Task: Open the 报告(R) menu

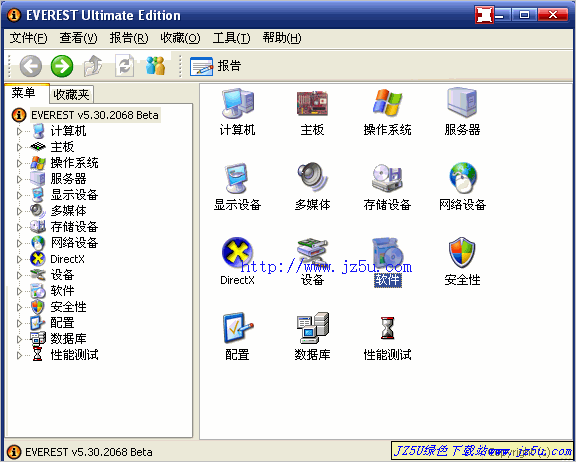Action: [x=129, y=38]
